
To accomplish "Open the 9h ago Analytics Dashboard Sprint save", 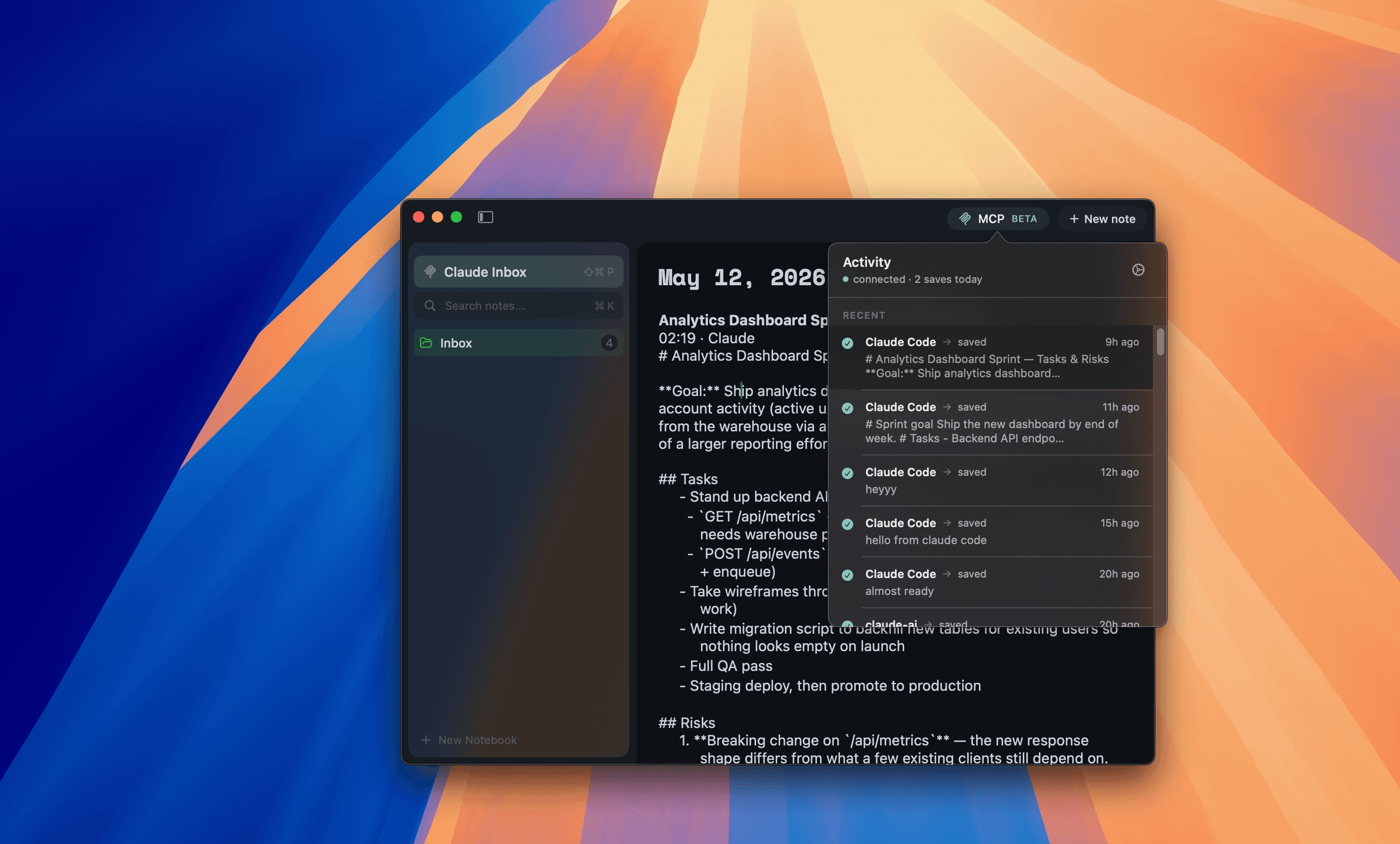I will tap(990, 357).
